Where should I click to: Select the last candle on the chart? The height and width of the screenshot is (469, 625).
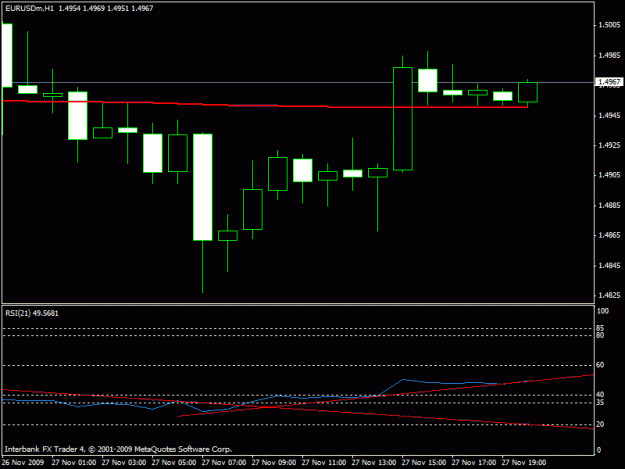click(x=528, y=92)
